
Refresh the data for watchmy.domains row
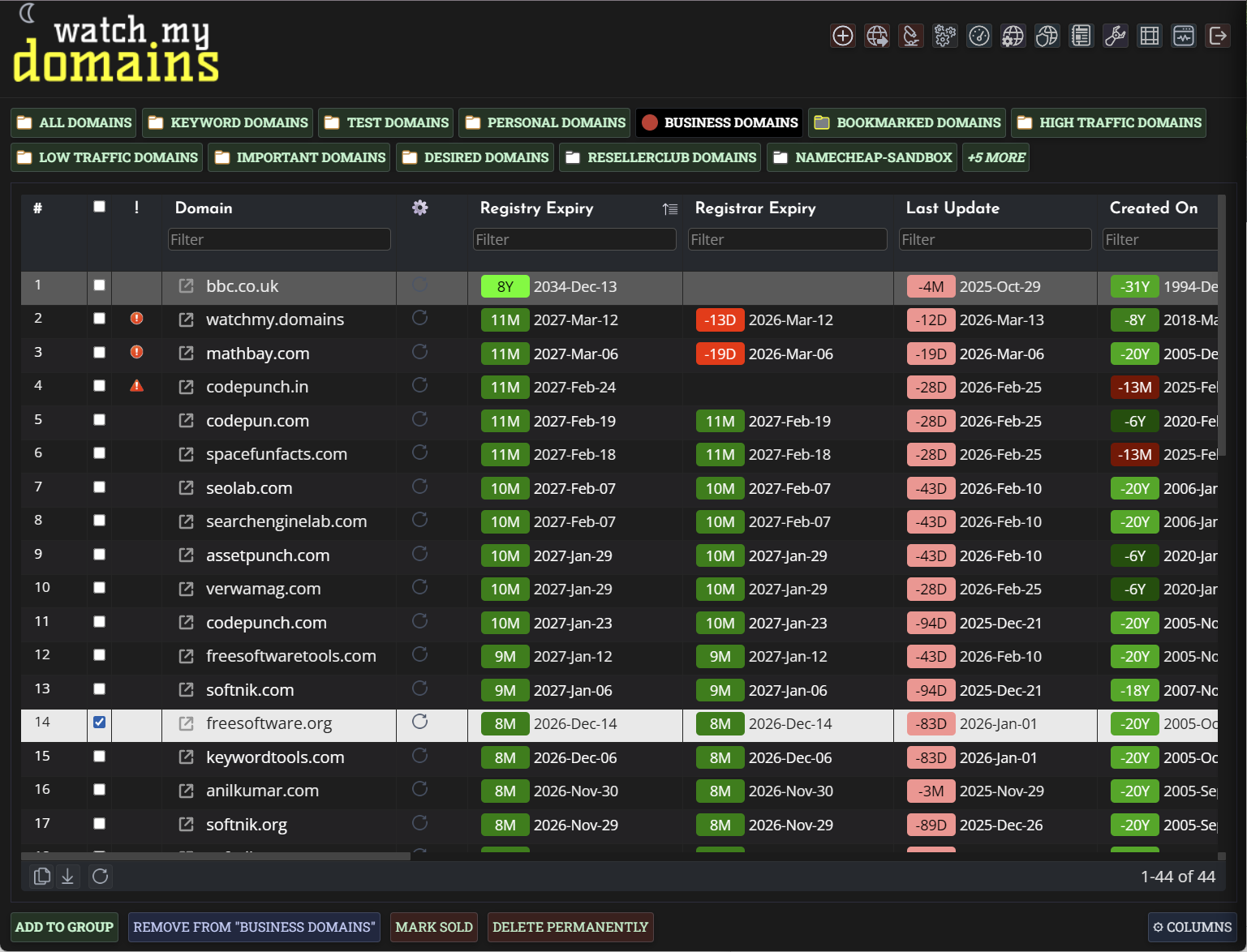coord(419,319)
